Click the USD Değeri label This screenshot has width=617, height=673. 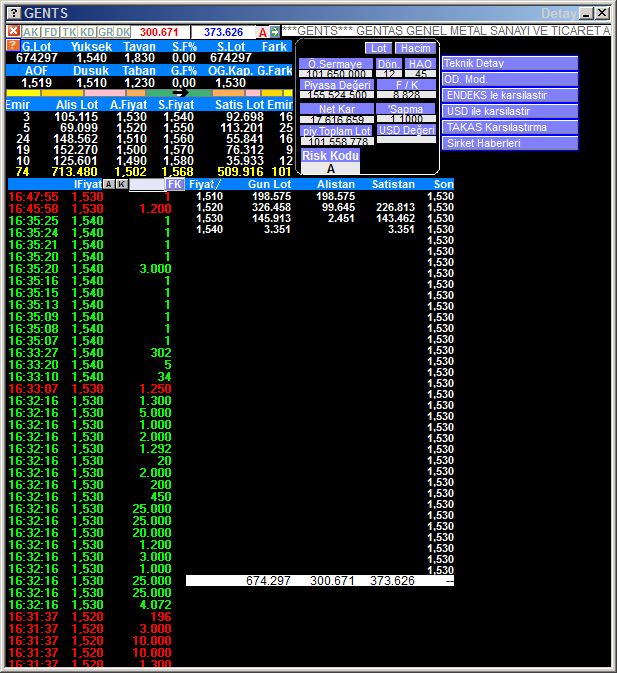click(406, 130)
